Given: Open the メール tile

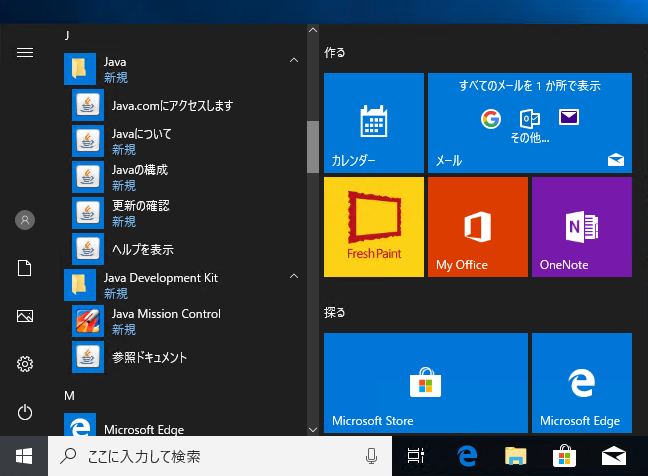Looking at the screenshot, I should click(530, 123).
